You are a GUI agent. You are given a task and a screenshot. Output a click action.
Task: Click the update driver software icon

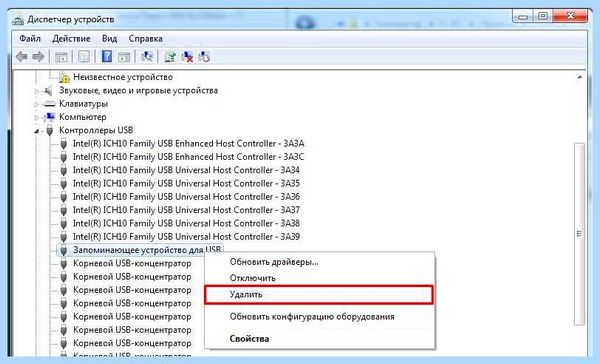[x=170, y=57]
